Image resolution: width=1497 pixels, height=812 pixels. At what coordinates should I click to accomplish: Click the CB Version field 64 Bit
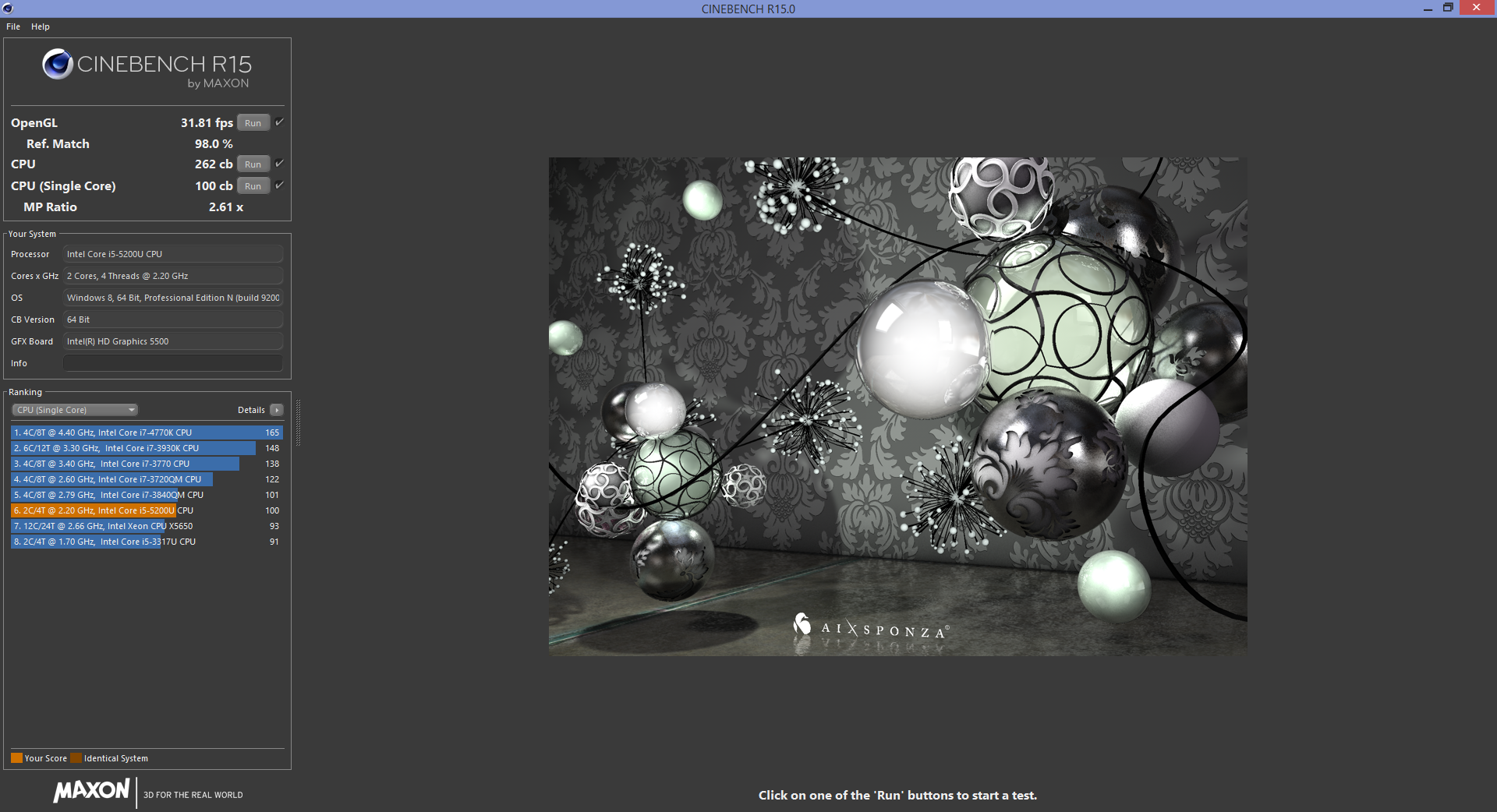tap(173, 320)
